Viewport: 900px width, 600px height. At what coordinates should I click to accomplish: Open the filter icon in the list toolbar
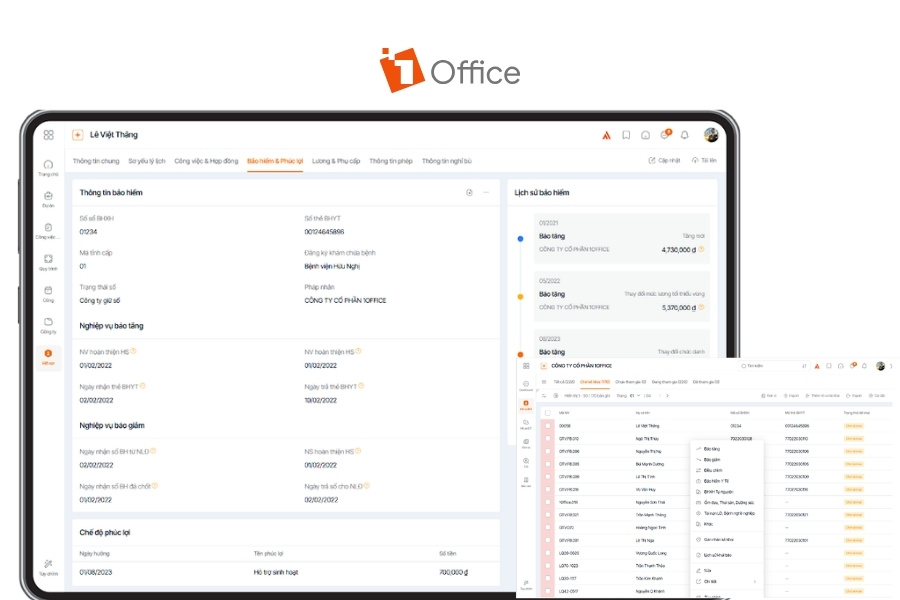coord(544,396)
